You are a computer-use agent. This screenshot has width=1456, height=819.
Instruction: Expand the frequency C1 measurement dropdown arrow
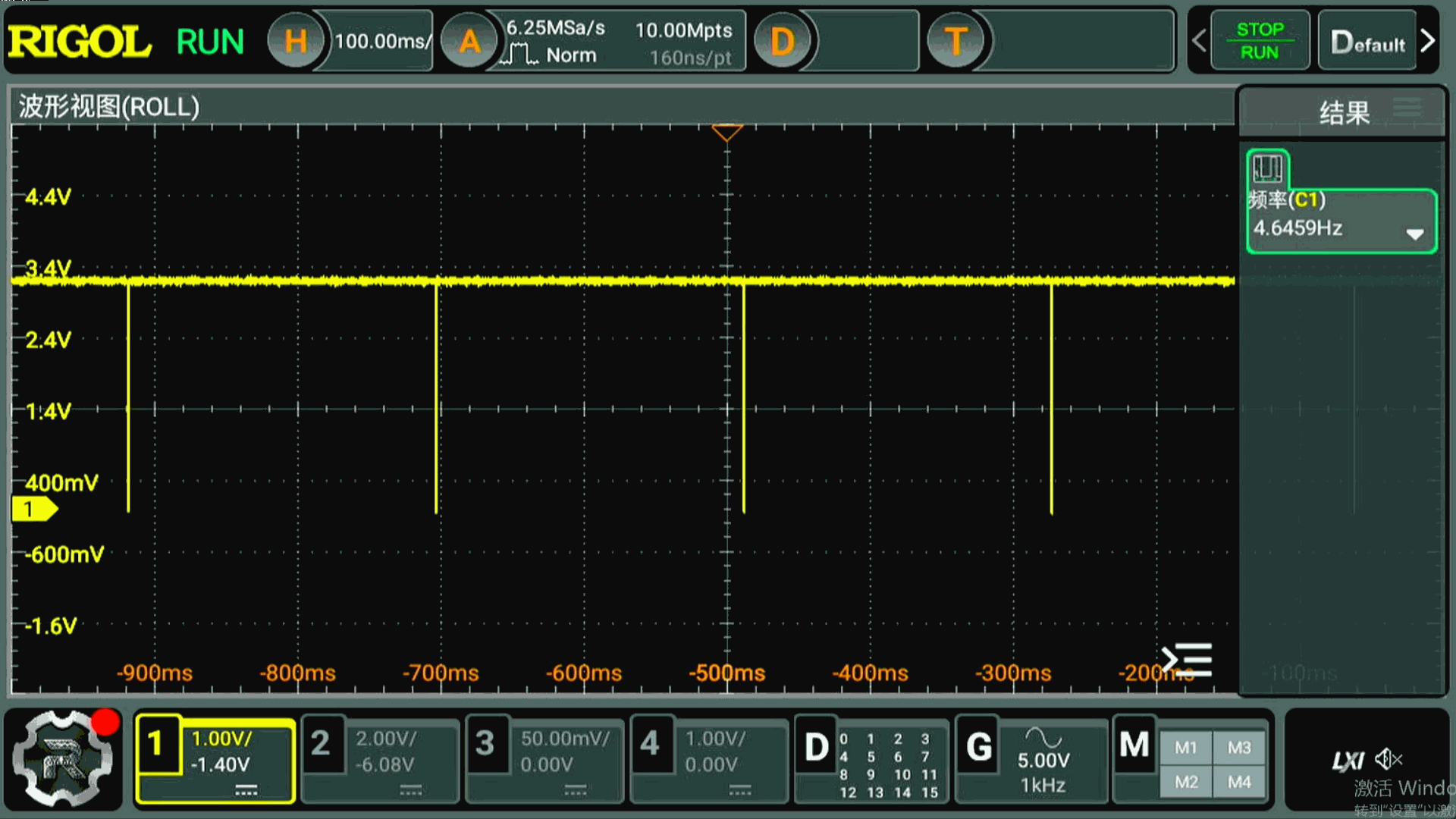[x=1414, y=234]
